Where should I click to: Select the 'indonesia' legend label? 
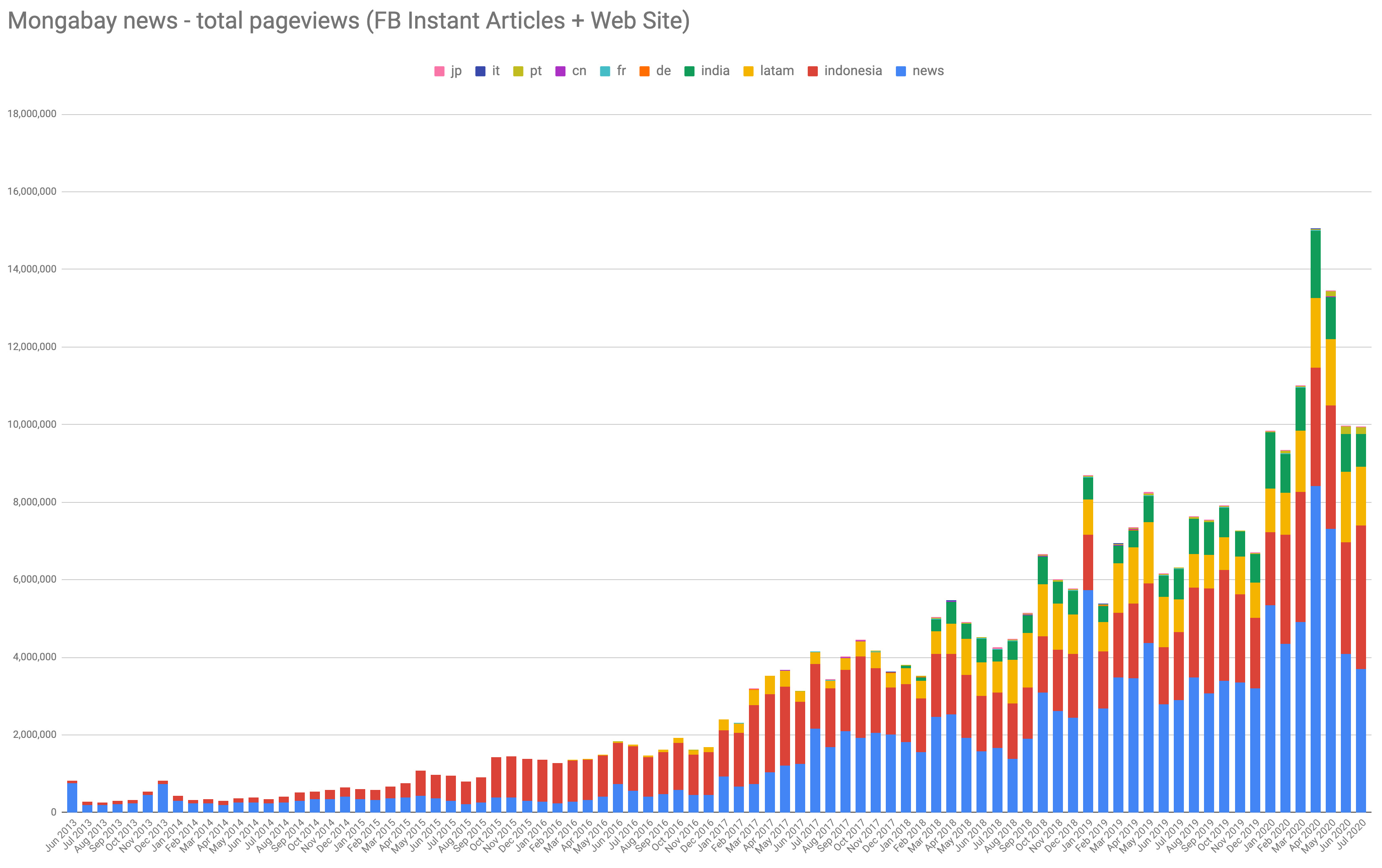click(x=853, y=71)
